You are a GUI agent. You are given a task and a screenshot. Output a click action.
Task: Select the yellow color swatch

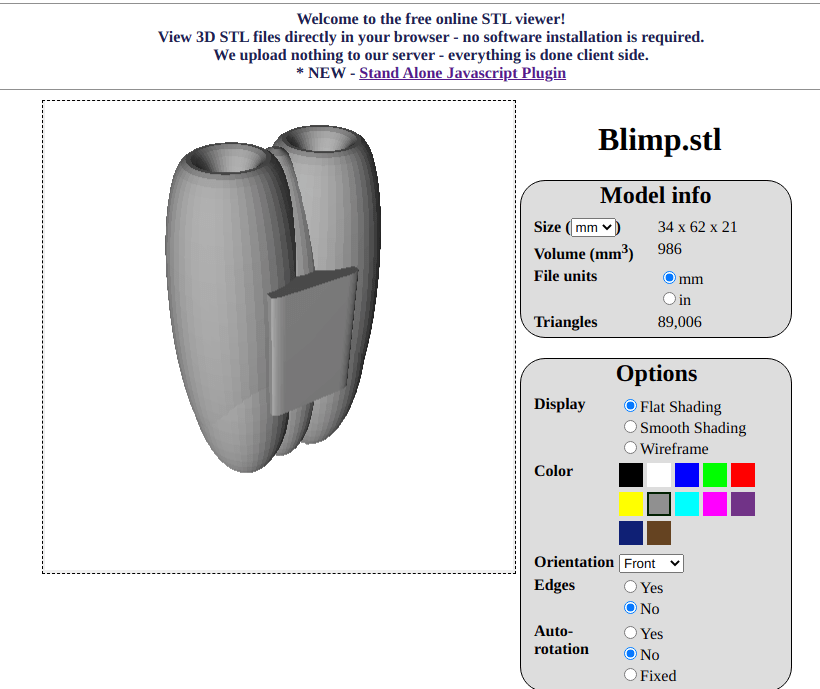631,504
